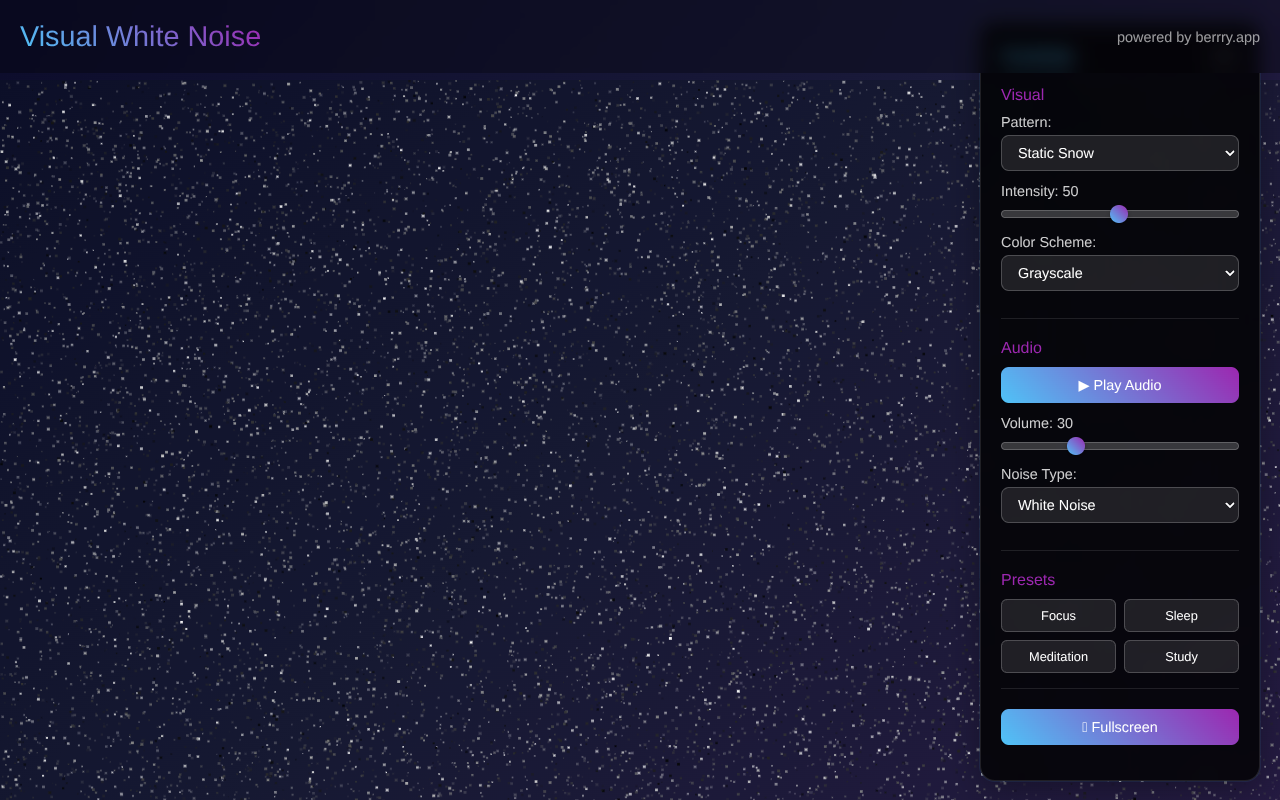Image resolution: width=1280 pixels, height=800 pixels.
Task: Select the Meditation preset
Action: [x=1058, y=656]
